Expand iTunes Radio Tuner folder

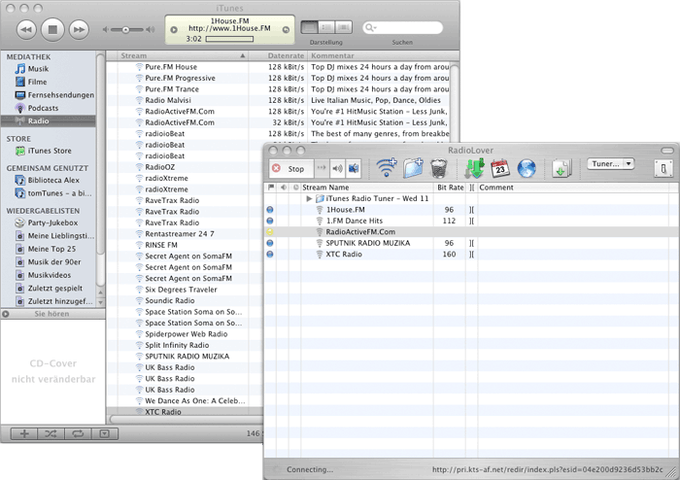point(309,199)
